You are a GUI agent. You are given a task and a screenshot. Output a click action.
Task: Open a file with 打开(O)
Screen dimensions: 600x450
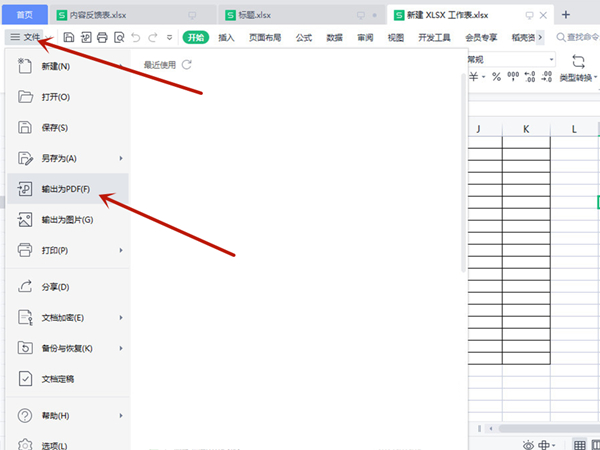pos(55,97)
